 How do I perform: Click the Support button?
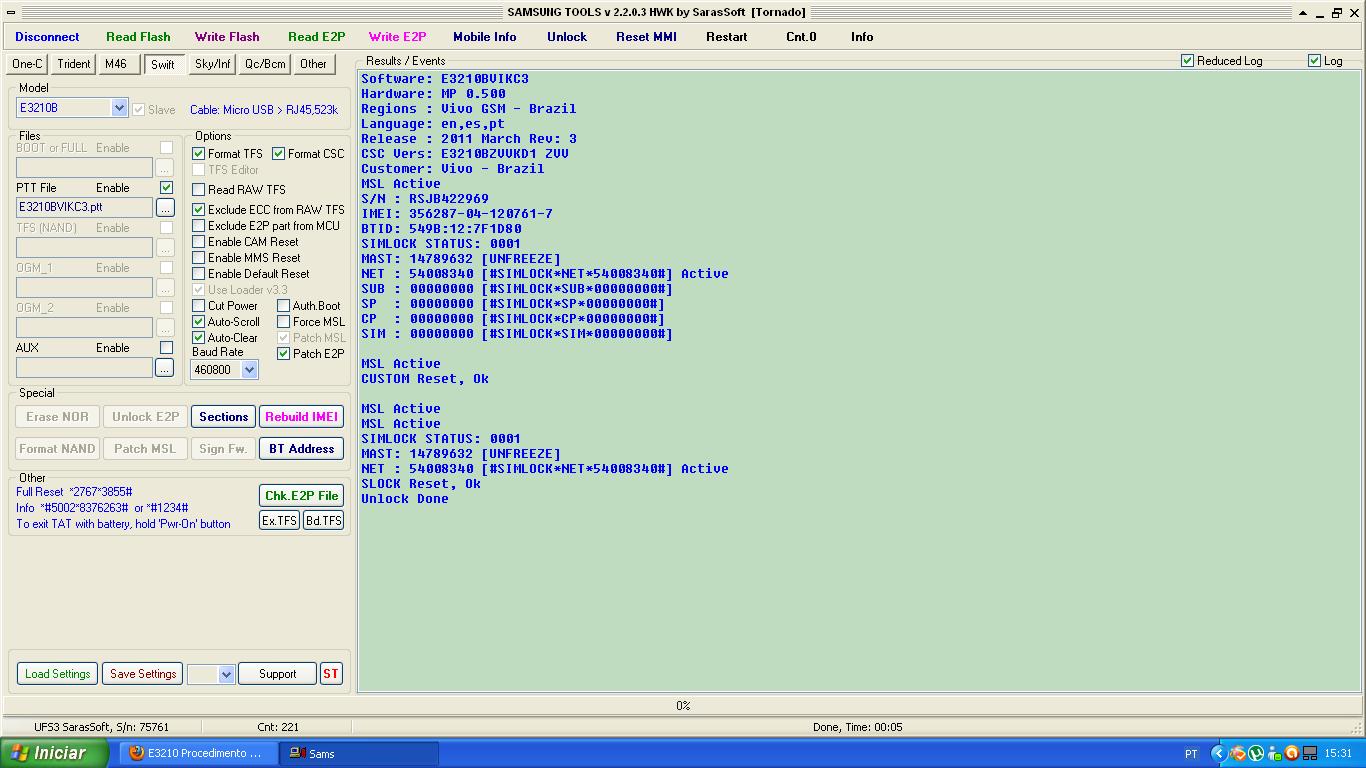(277, 674)
